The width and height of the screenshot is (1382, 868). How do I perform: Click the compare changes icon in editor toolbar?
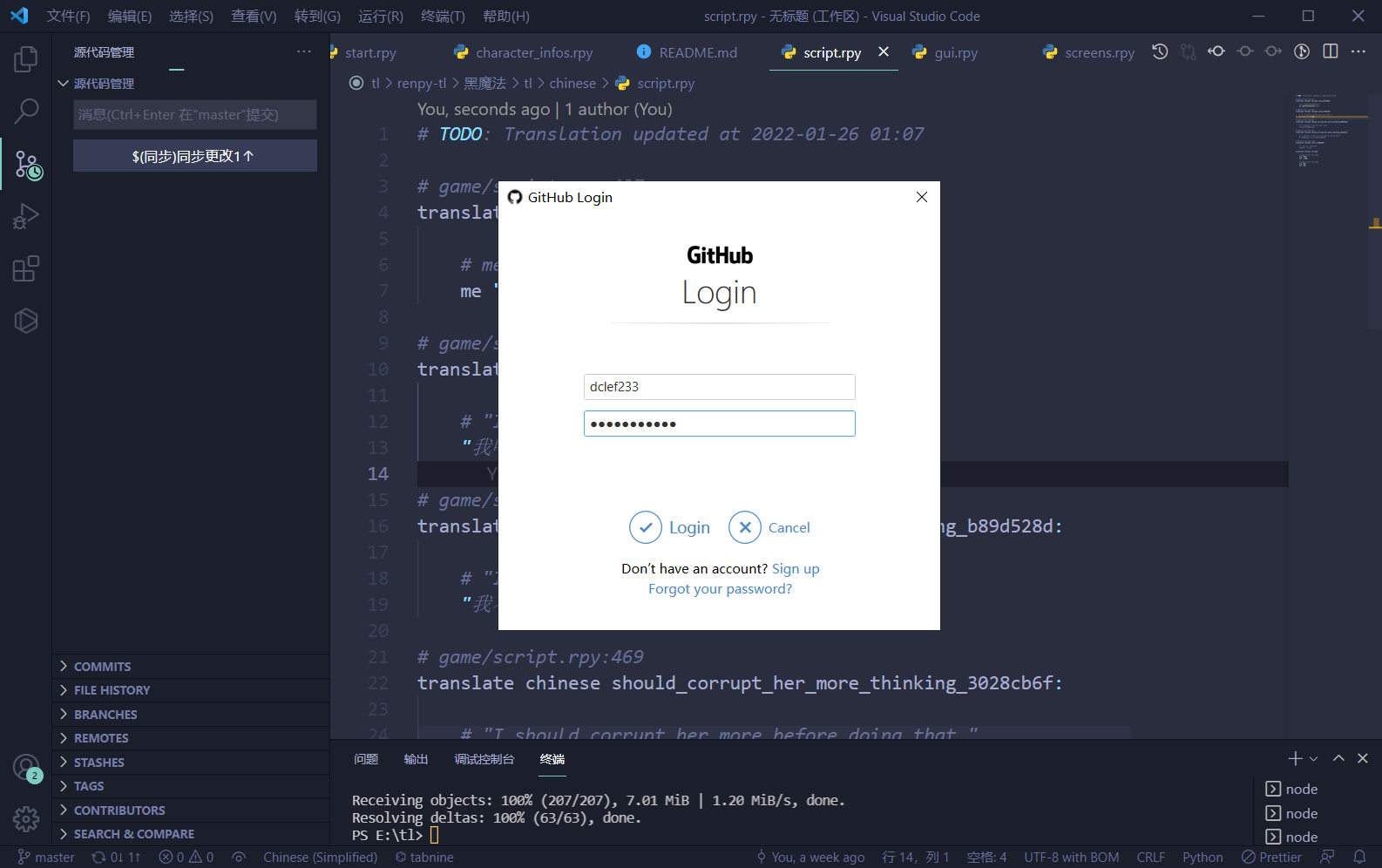pos(1189,51)
